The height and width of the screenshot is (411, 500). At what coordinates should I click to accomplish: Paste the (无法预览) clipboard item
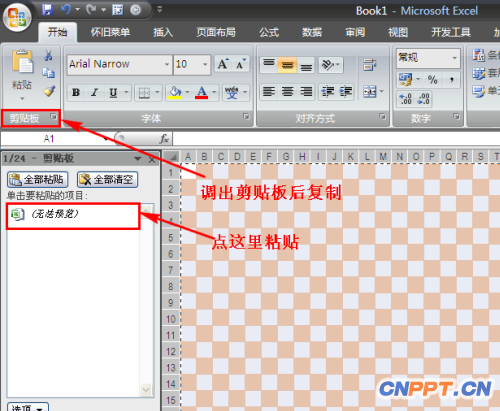point(73,216)
